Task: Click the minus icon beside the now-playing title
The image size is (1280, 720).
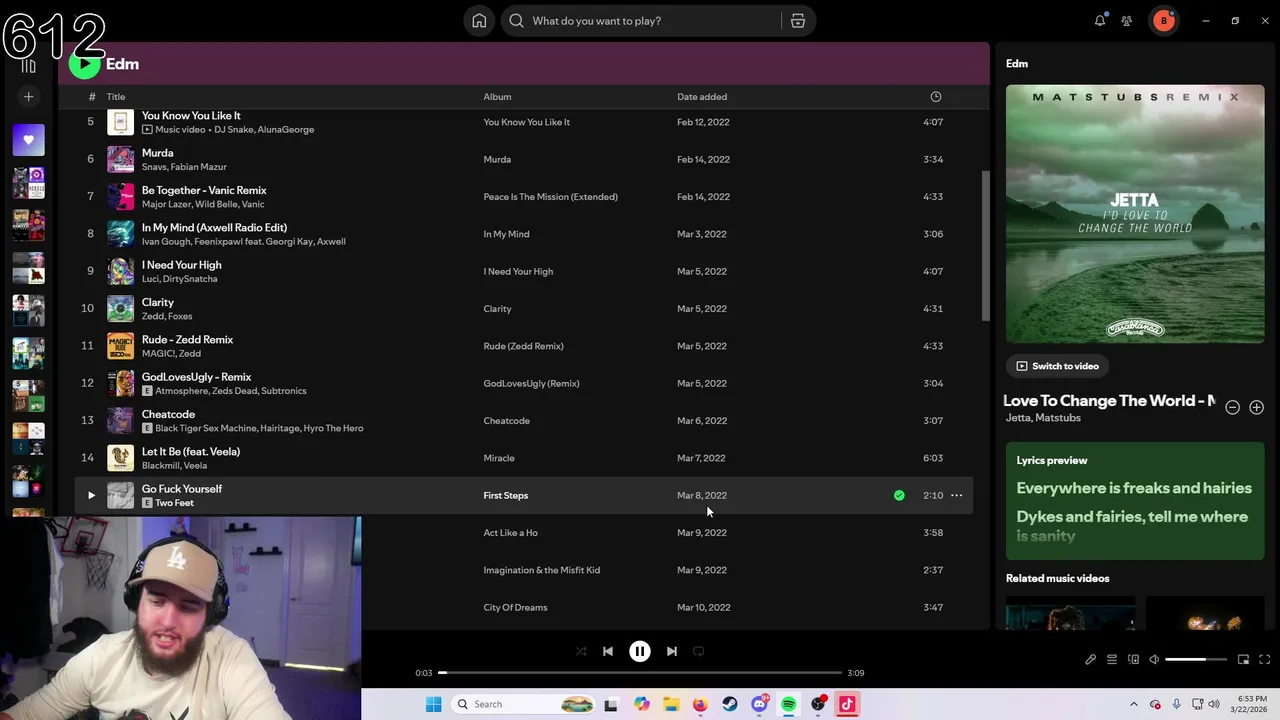Action: 1232,408
